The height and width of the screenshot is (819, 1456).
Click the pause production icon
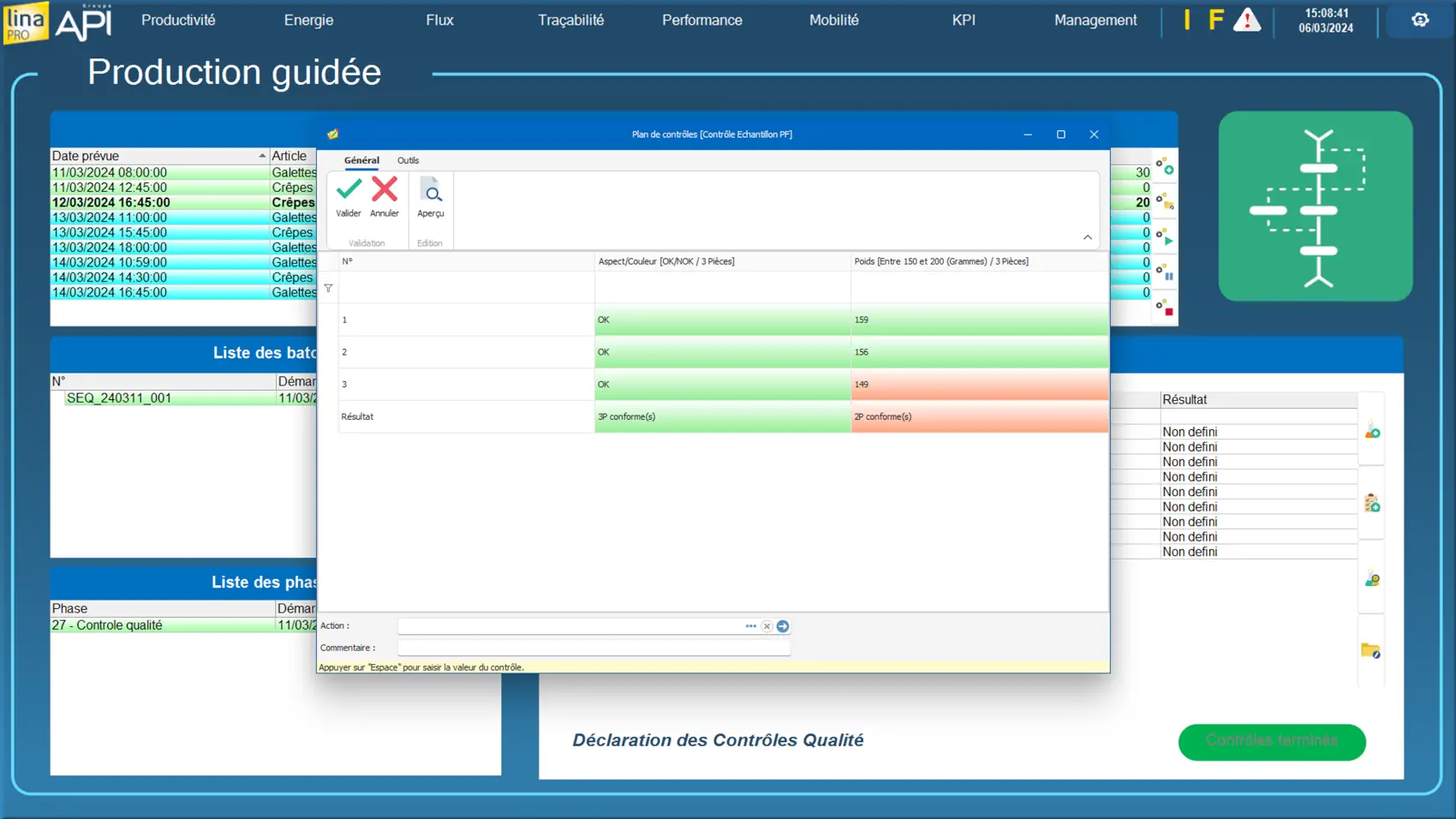click(x=1165, y=273)
